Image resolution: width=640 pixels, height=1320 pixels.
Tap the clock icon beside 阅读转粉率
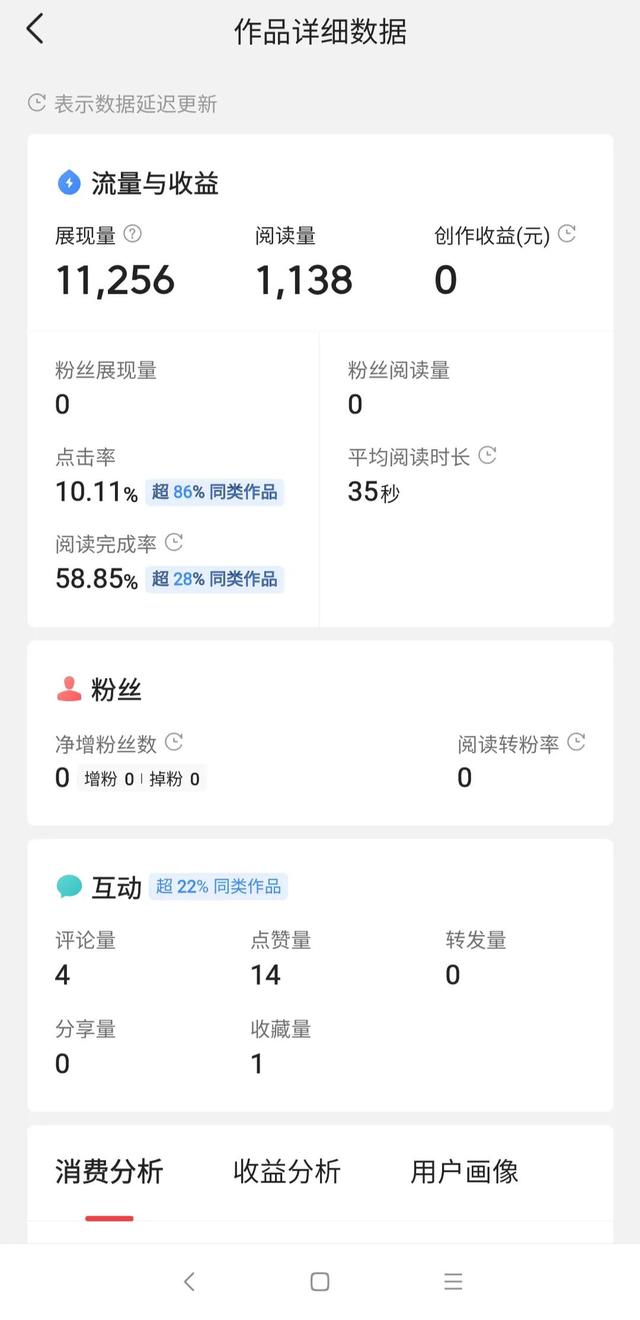coord(576,742)
